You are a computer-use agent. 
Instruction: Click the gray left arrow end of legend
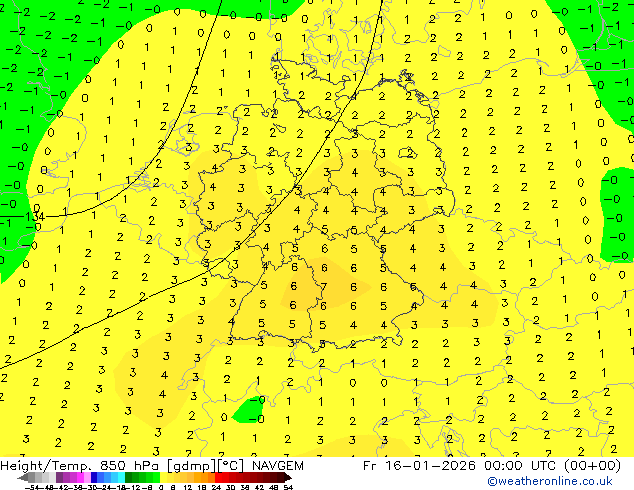[23, 478]
